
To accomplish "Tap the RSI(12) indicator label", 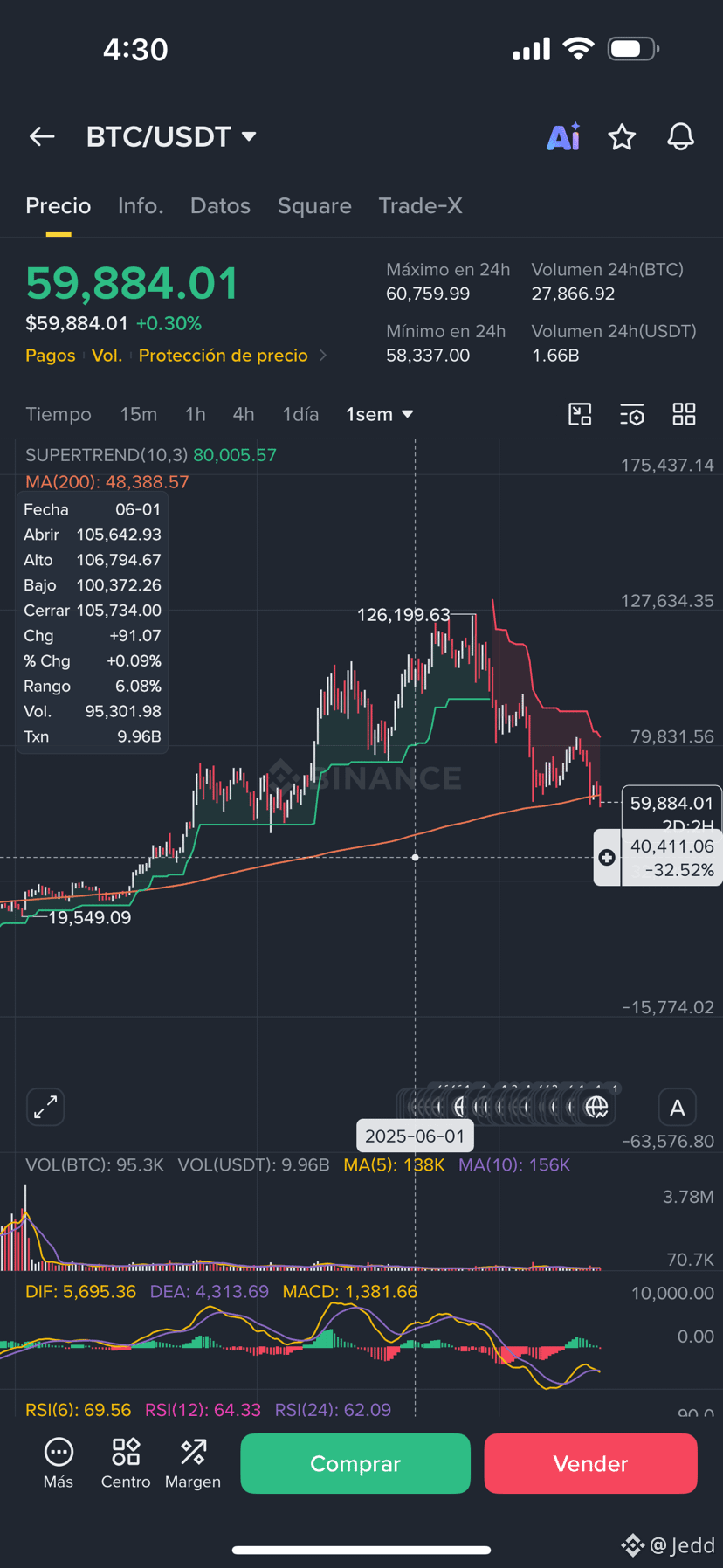I will (203, 1410).
